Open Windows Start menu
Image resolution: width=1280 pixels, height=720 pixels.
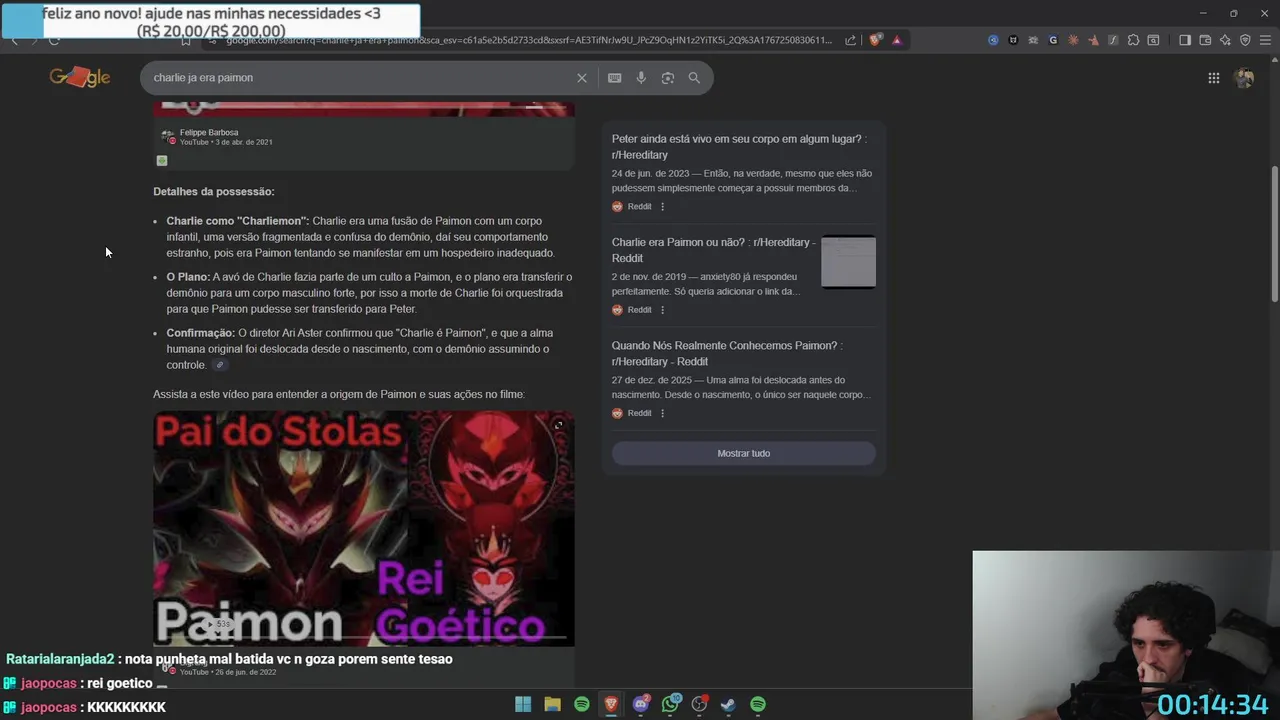coord(523,704)
